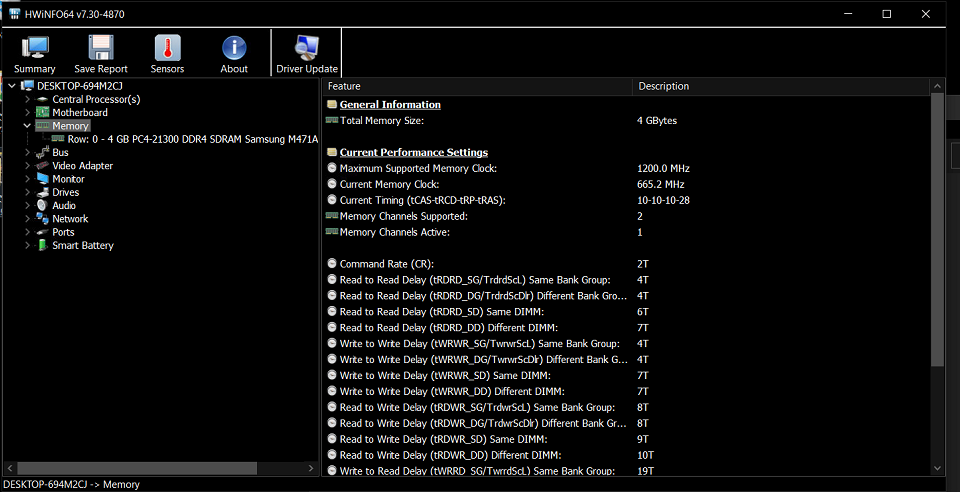Select the Maximum Supported Memory Clock row
Image resolution: width=960 pixels, height=492 pixels.
[x=626, y=168]
